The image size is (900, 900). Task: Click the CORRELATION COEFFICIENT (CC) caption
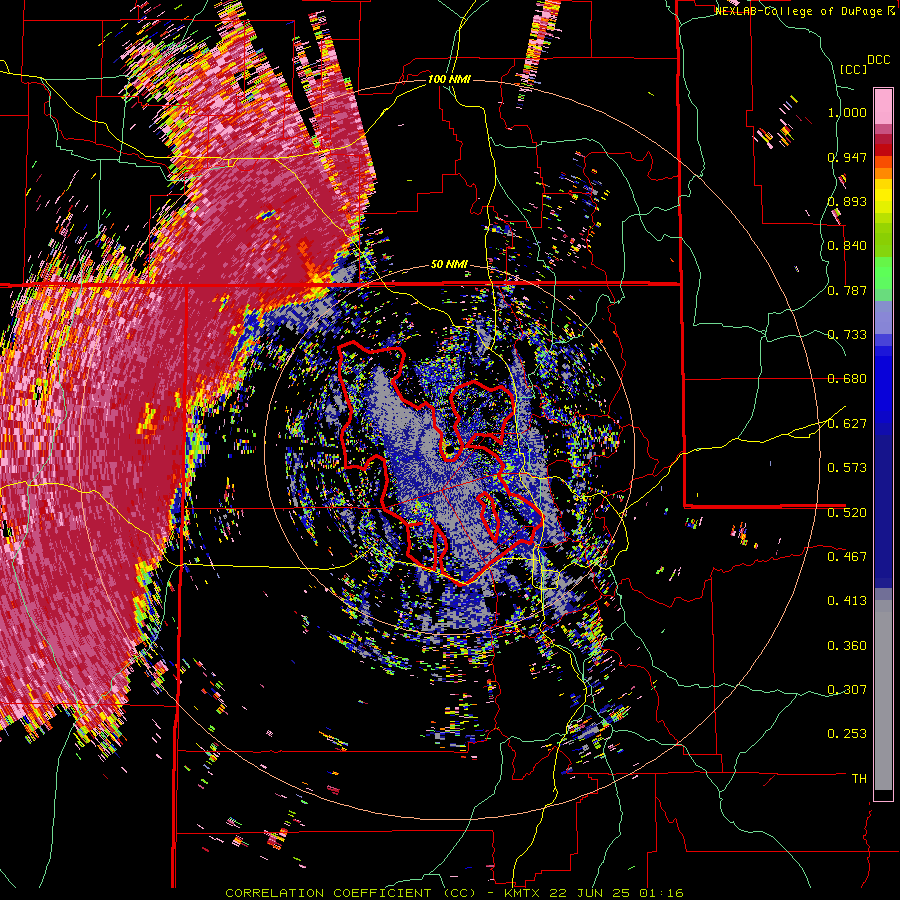(350, 893)
